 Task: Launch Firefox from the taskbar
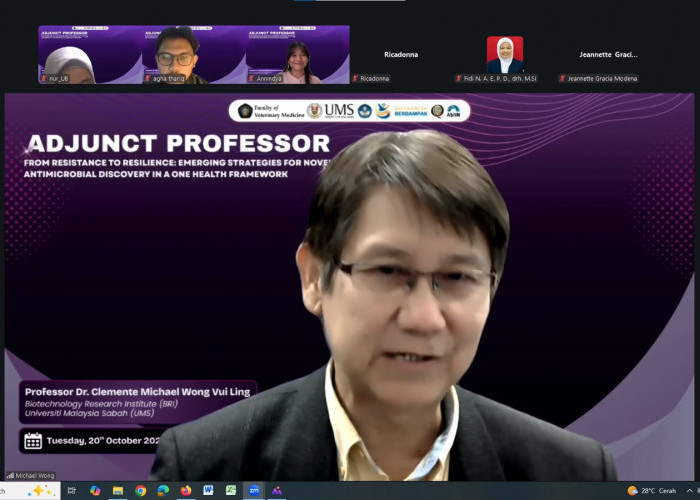coord(186,491)
